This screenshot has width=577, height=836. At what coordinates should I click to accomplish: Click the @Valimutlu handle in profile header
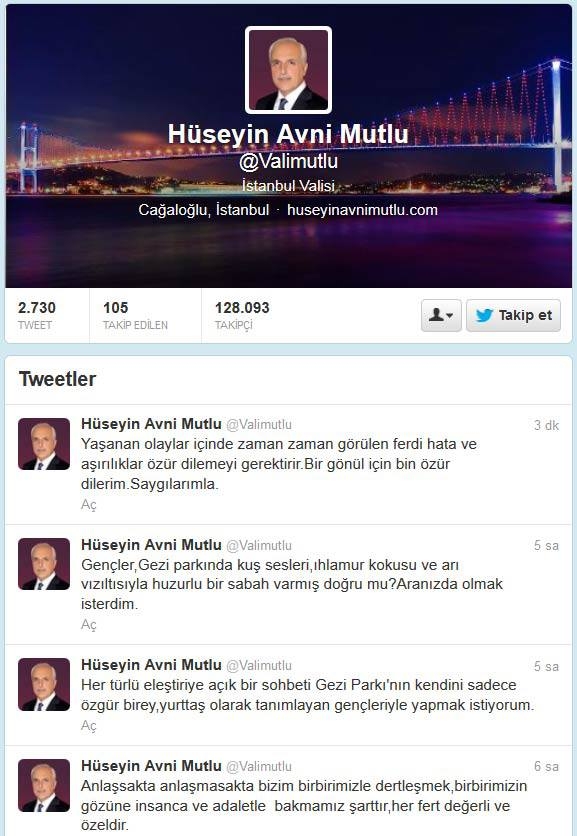[288, 161]
